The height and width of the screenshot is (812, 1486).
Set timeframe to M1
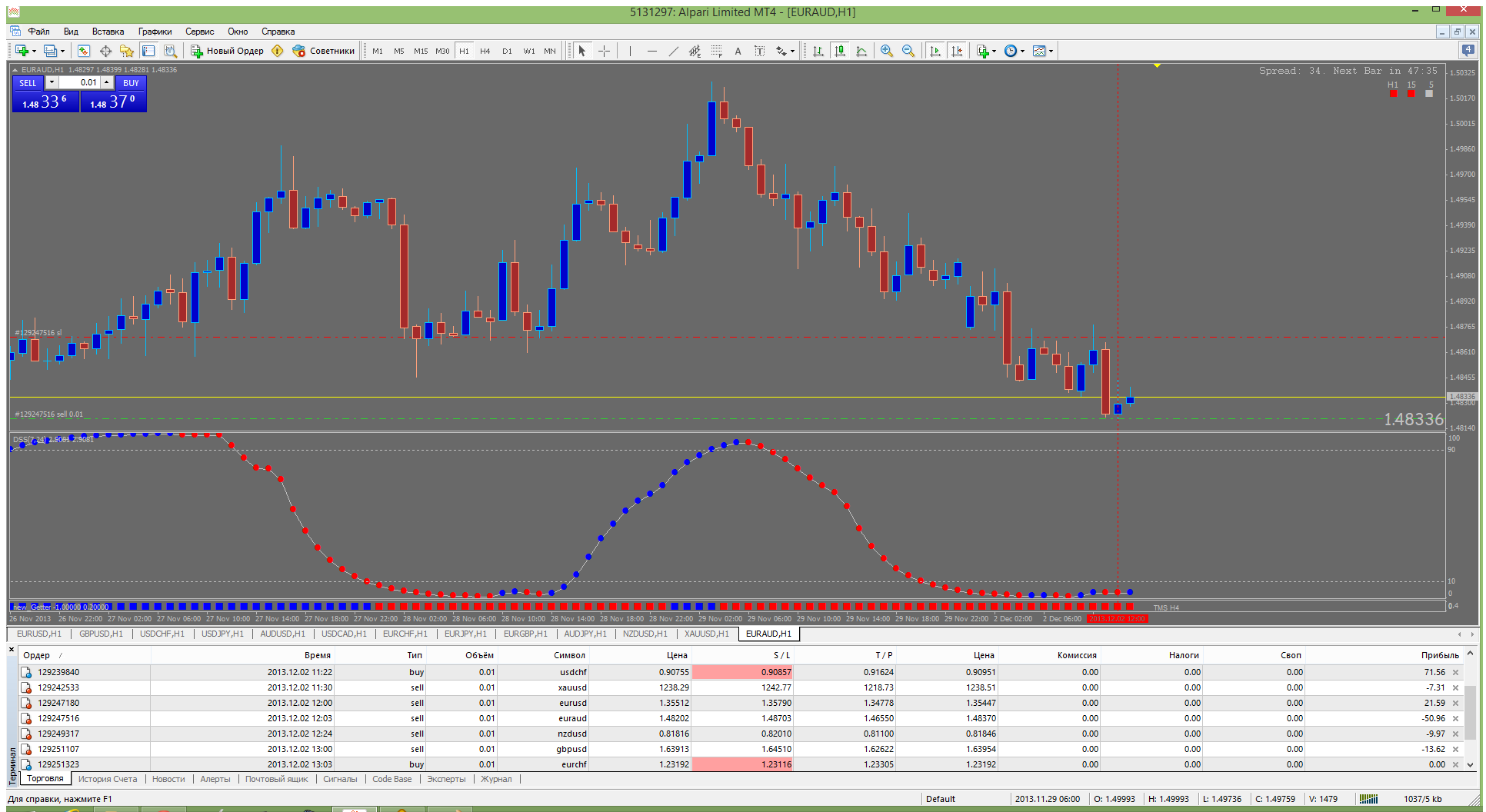pos(378,51)
